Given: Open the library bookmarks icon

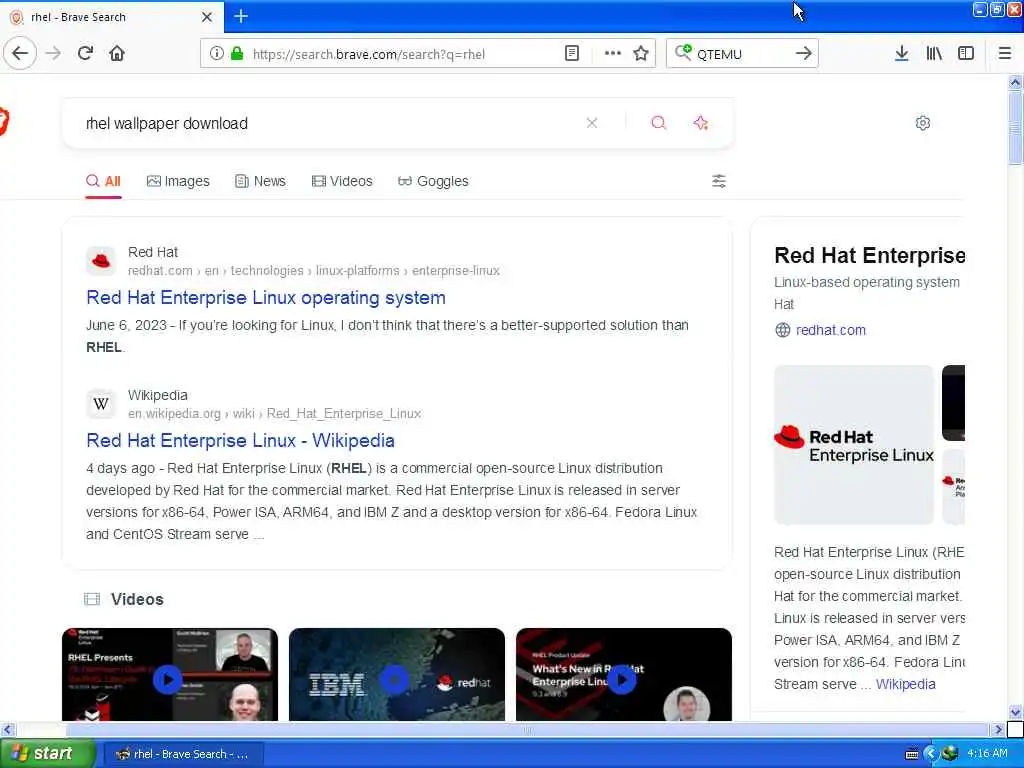Looking at the screenshot, I should 934,54.
